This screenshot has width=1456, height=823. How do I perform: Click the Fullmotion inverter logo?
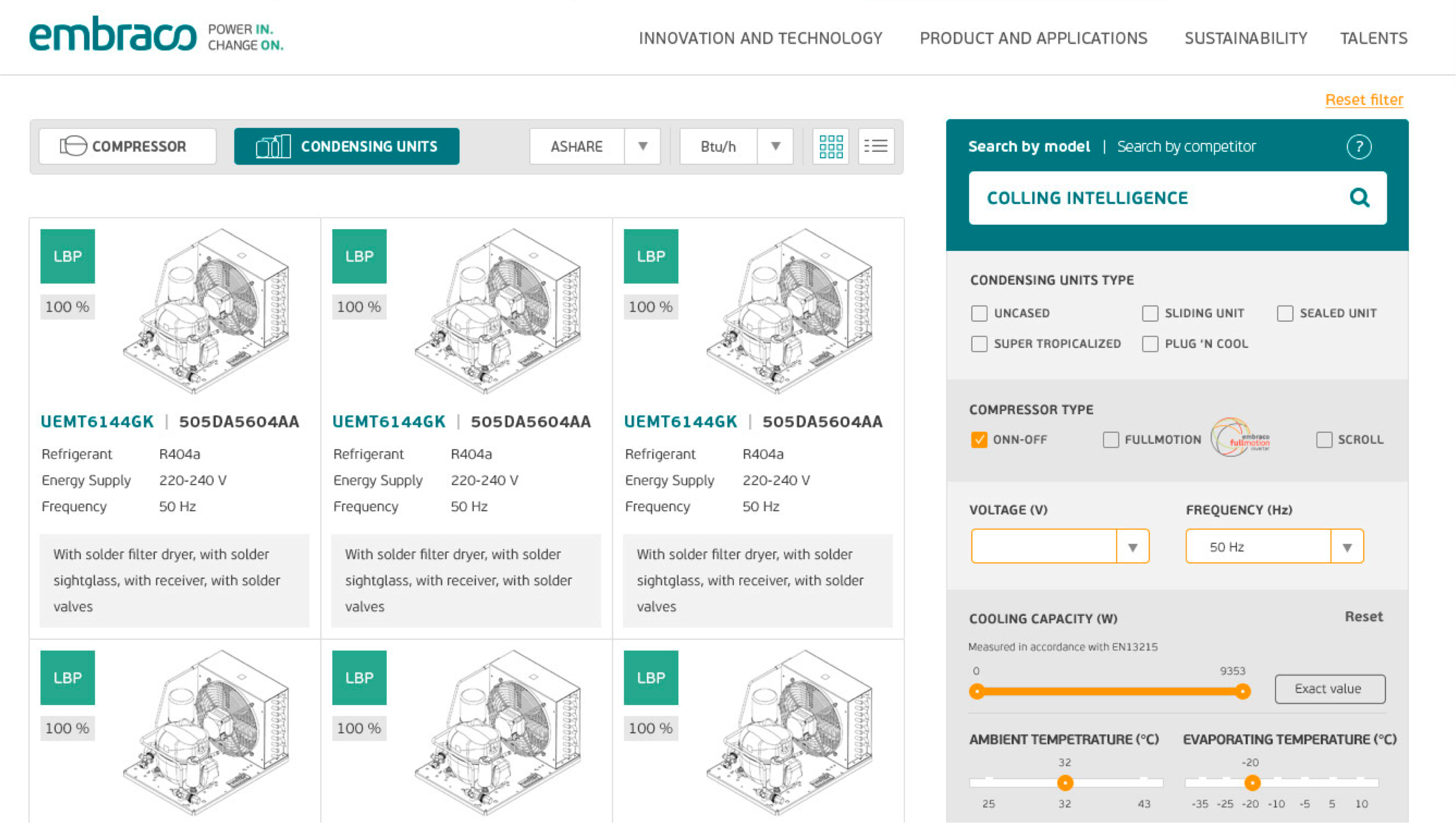pyautogui.click(x=1241, y=437)
